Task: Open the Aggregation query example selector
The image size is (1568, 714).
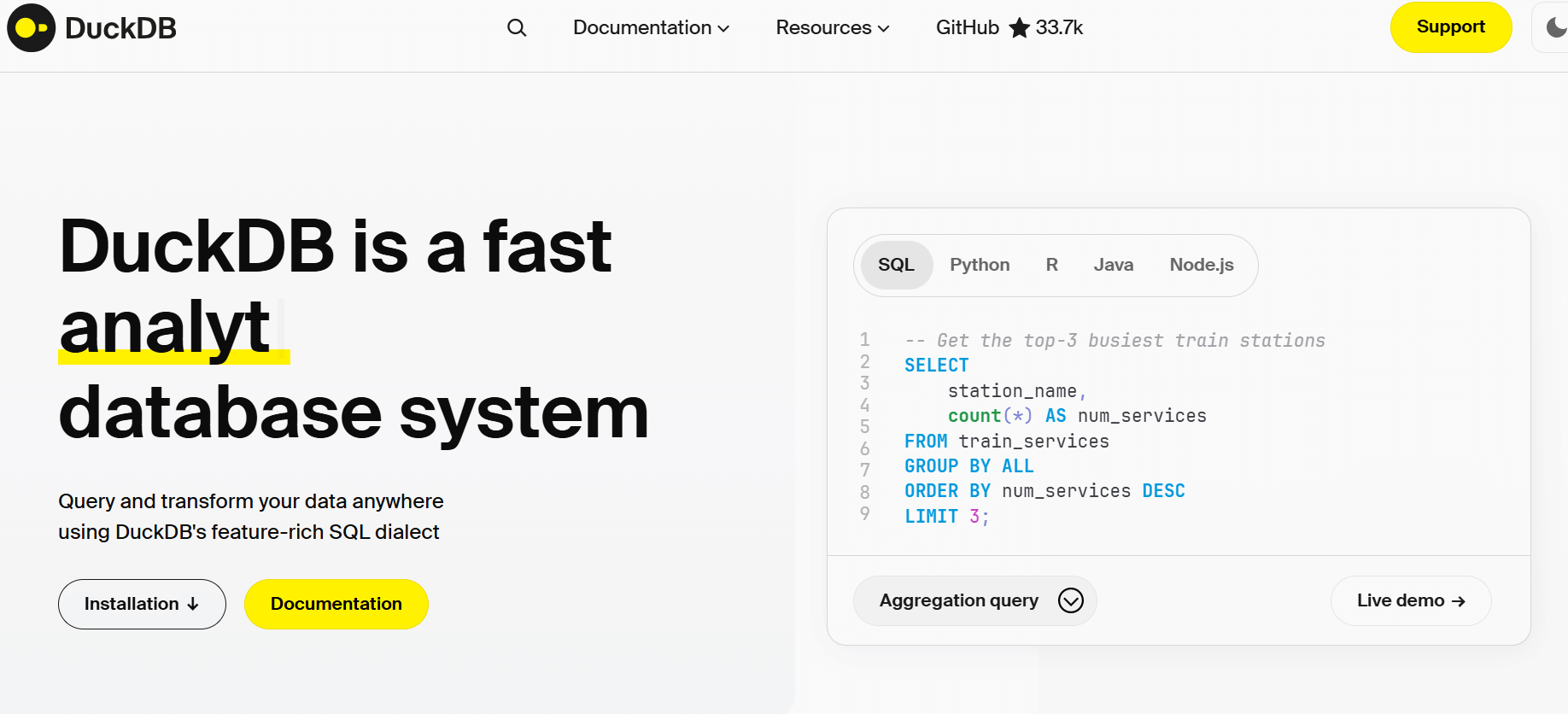Action: point(959,600)
